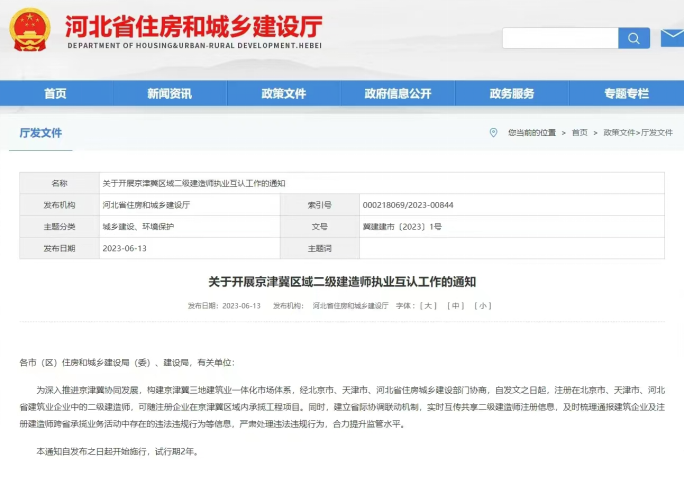Viewport: 685px width, 477px height.
Task: Click the English department name subtitle
Action: click(x=194, y=45)
